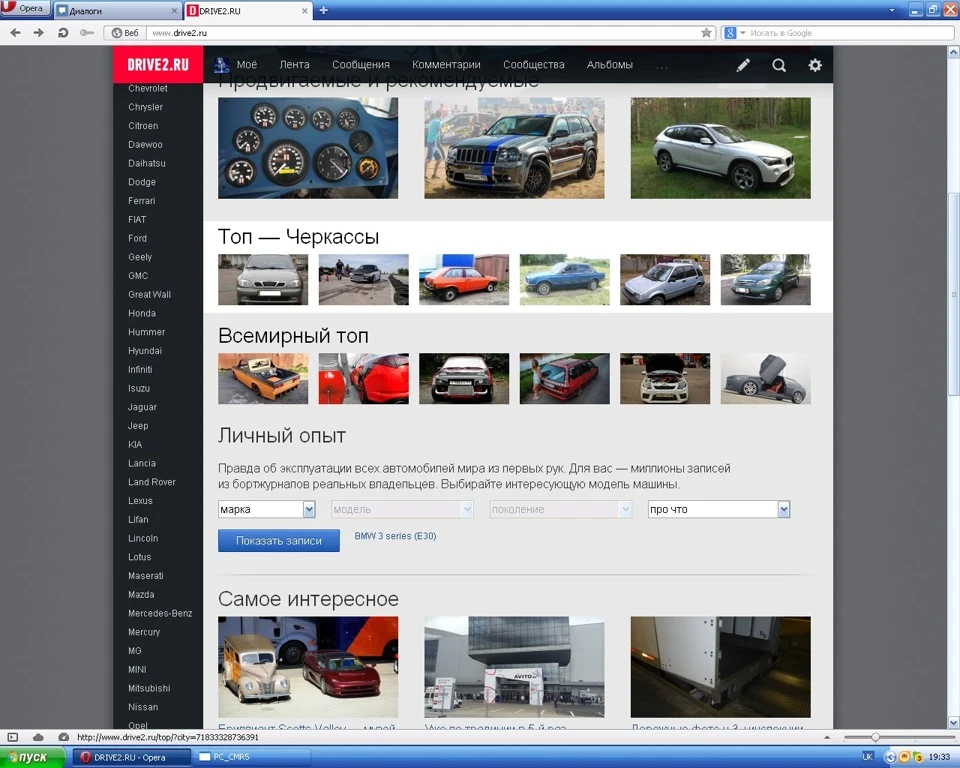Image resolution: width=960 pixels, height=768 pixels.
Task: Open Топ — Черкассы heading link
Action: coord(299,236)
